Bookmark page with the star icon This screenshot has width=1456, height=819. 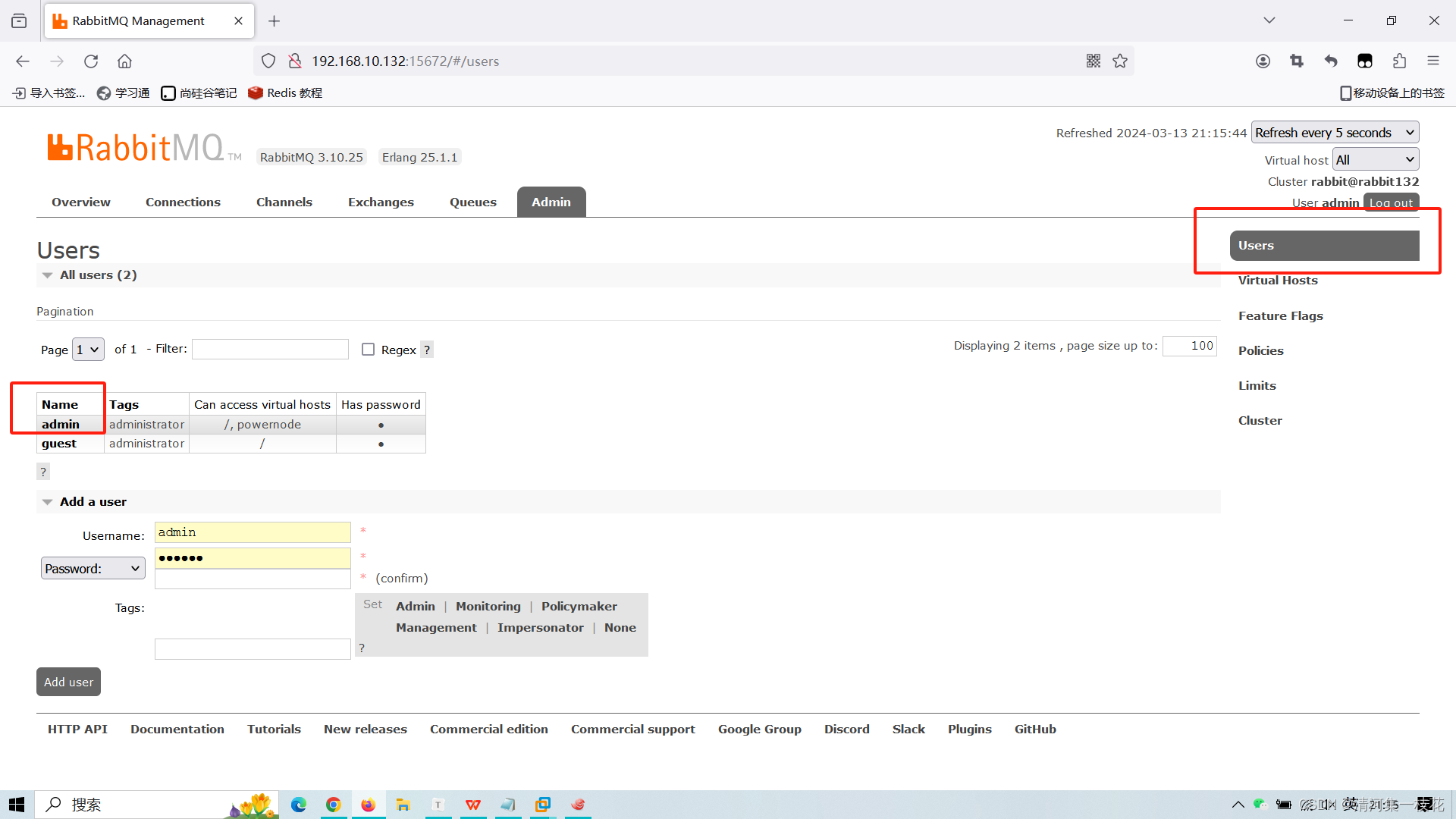[x=1120, y=61]
